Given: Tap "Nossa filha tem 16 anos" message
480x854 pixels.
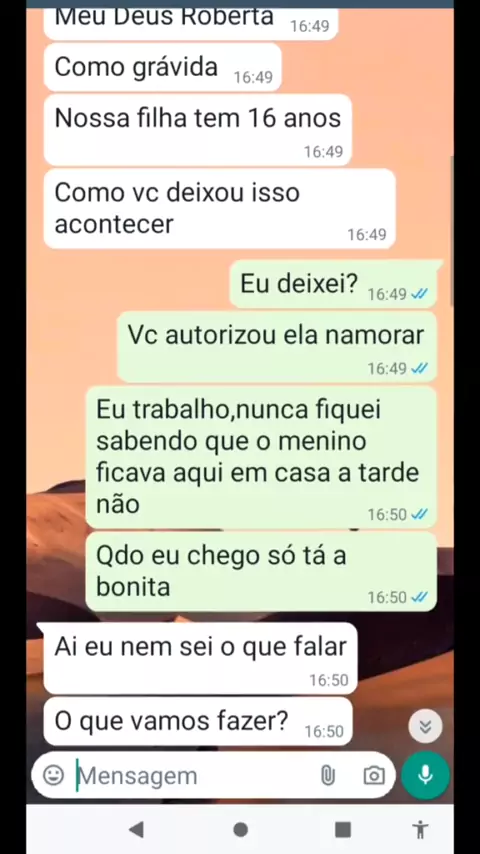Looking at the screenshot, I should [198, 130].
